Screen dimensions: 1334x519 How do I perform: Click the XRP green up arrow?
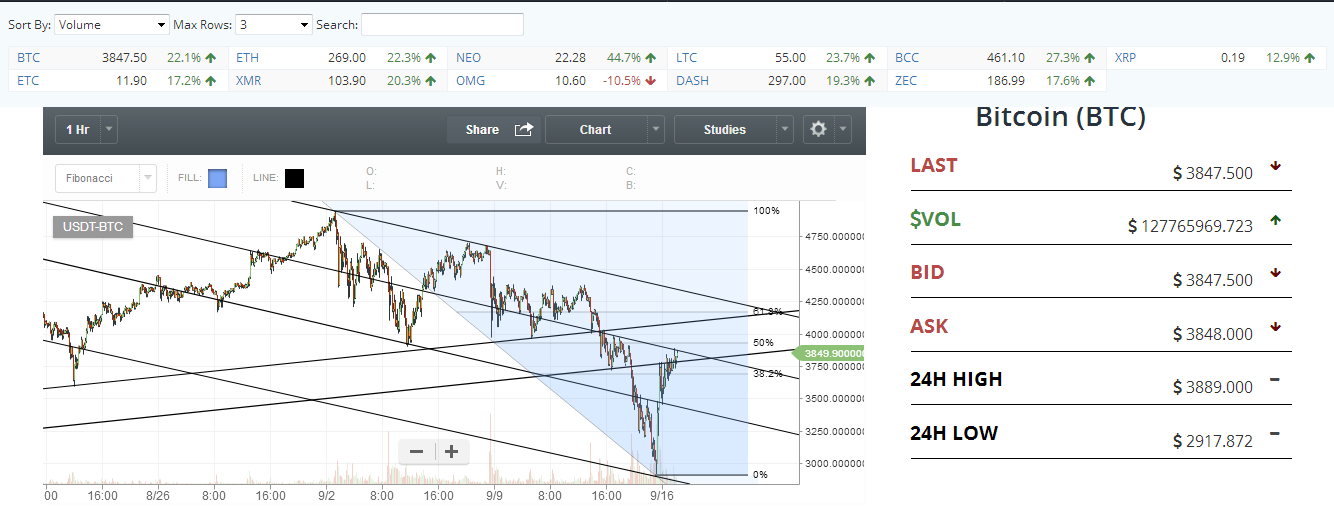point(1309,58)
